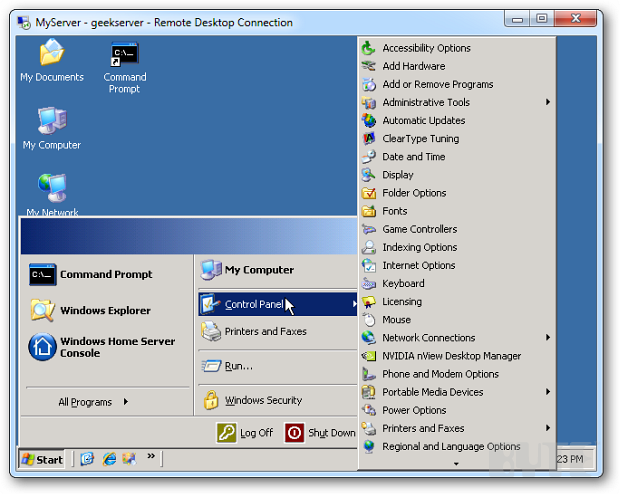Click the Internet Options icon
The width and height of the screenshot is (620, 494).
pyautogui.click(x=369, y=265)
